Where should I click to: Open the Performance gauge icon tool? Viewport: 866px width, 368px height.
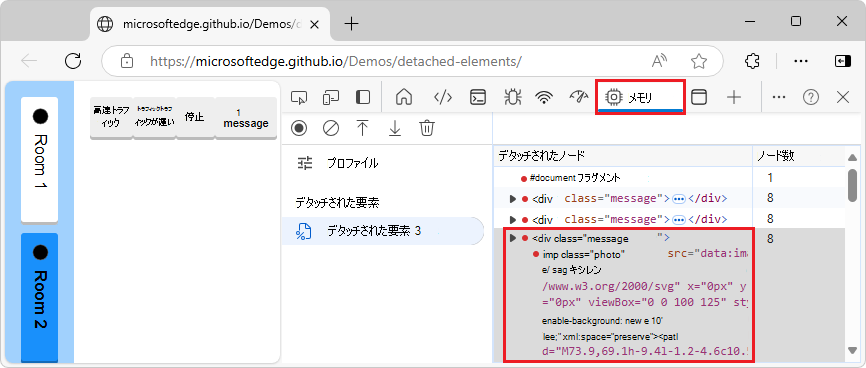pyautogui.click(x=578, y=97)
